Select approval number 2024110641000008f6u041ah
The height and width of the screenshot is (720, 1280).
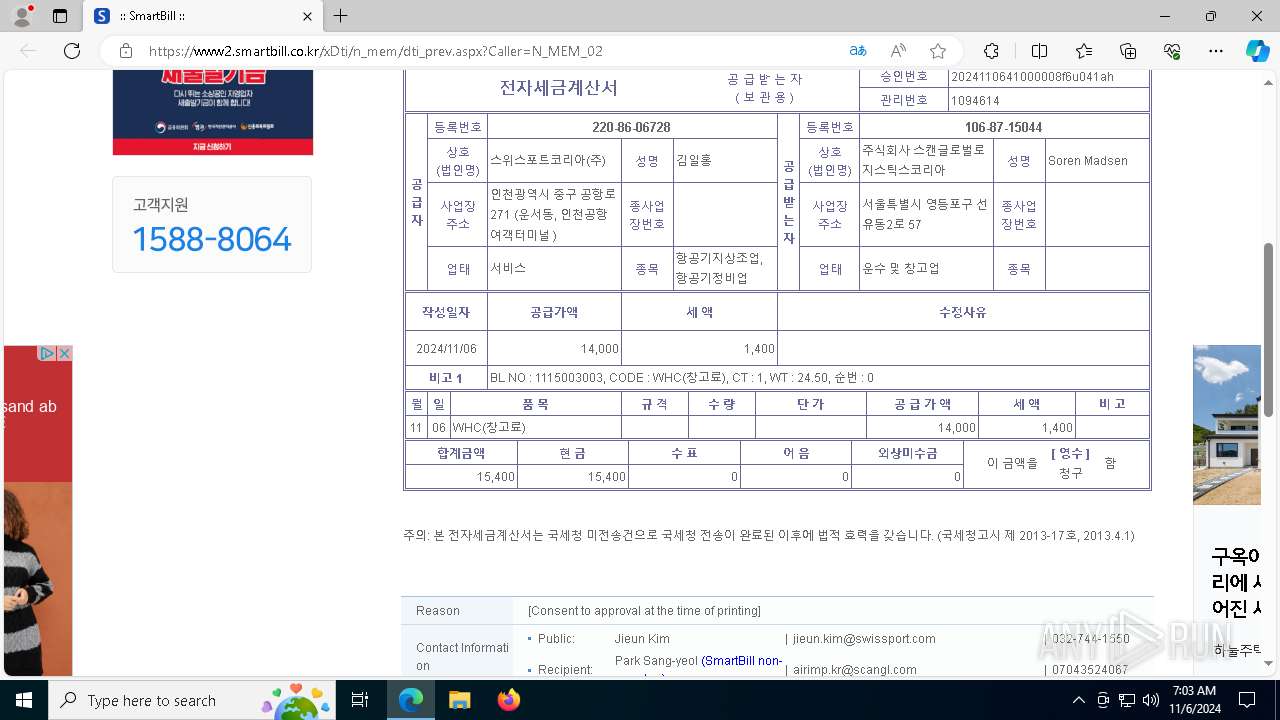pos(1032,77)
